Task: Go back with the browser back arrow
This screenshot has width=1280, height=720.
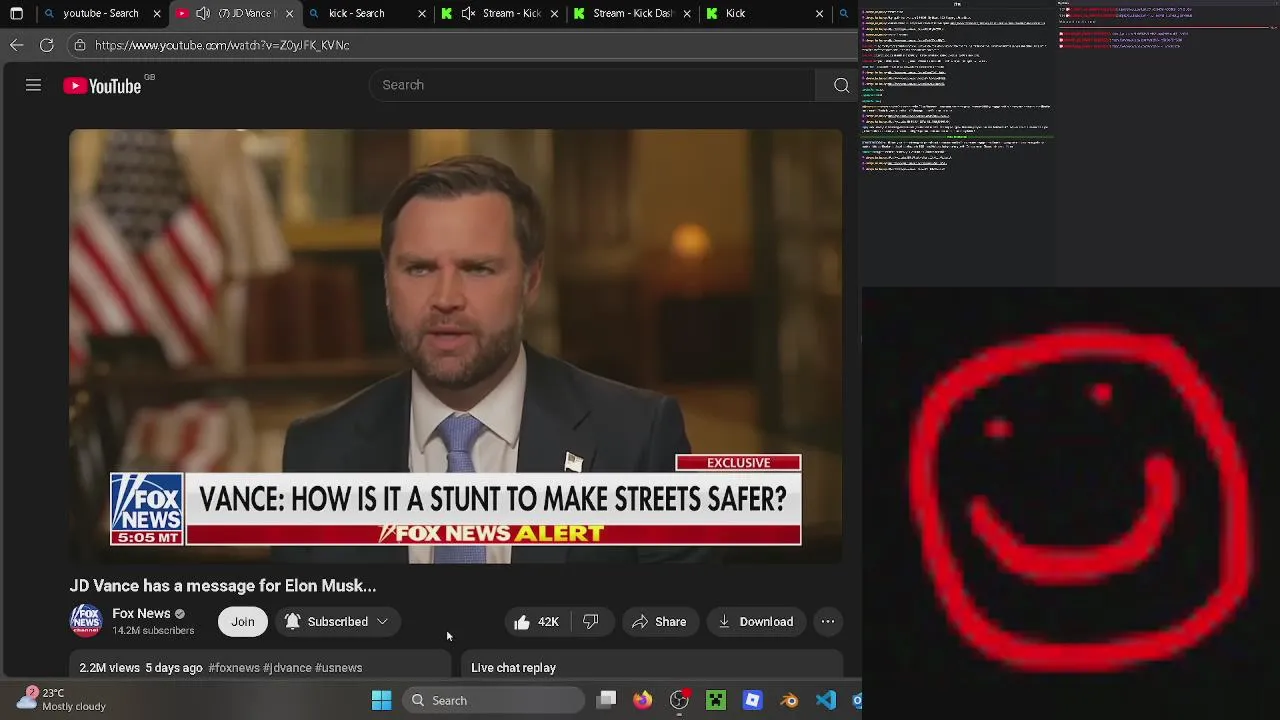Action: coord(16,45)
